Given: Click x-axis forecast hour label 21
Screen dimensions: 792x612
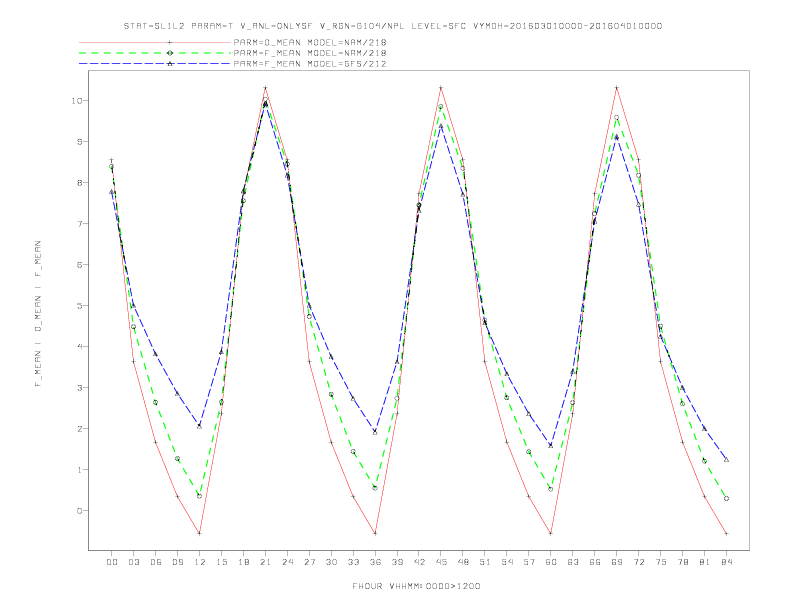Looking at the screenshot, I should pyautogui.click(x=265, y=562).
